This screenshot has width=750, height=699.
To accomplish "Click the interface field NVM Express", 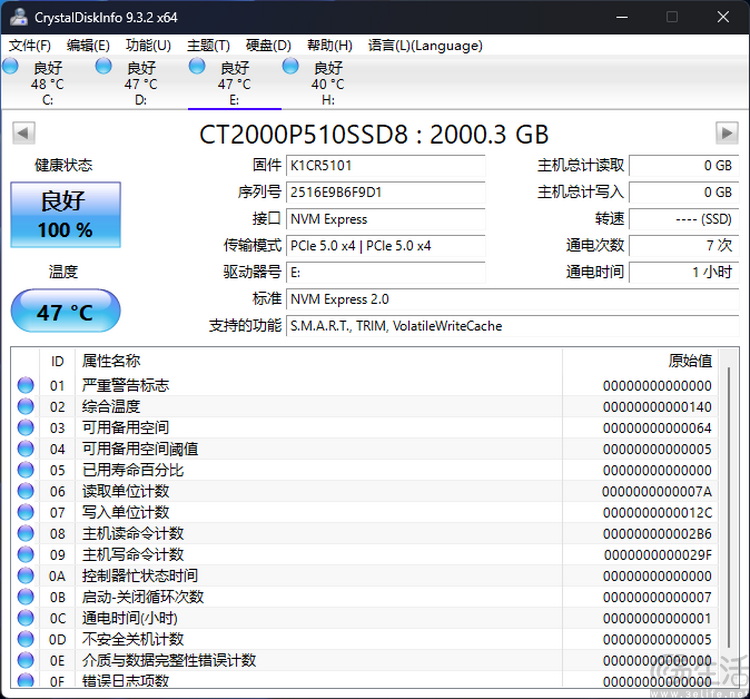I will 386,219.
